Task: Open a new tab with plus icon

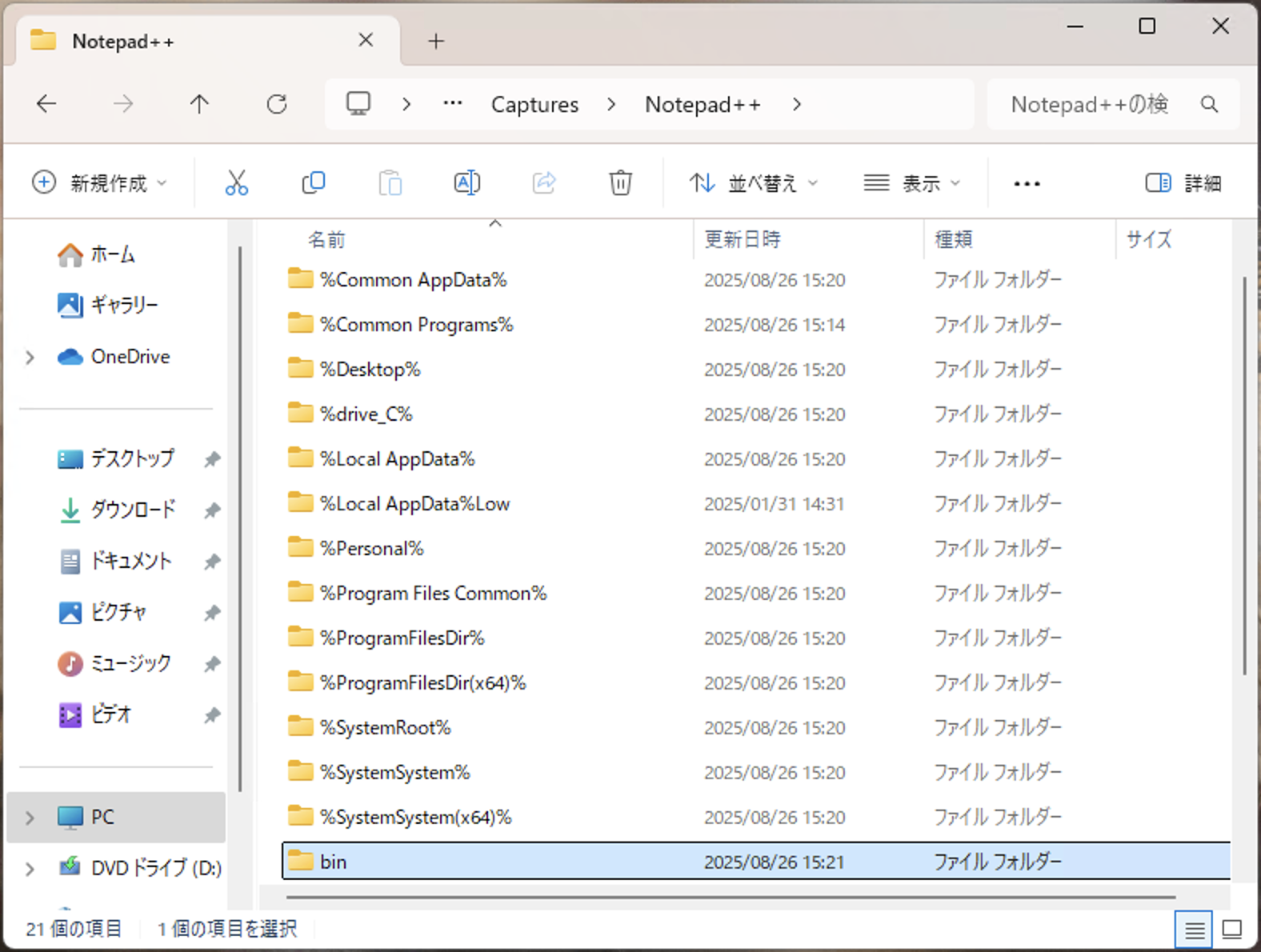Action: pos(436,41)
